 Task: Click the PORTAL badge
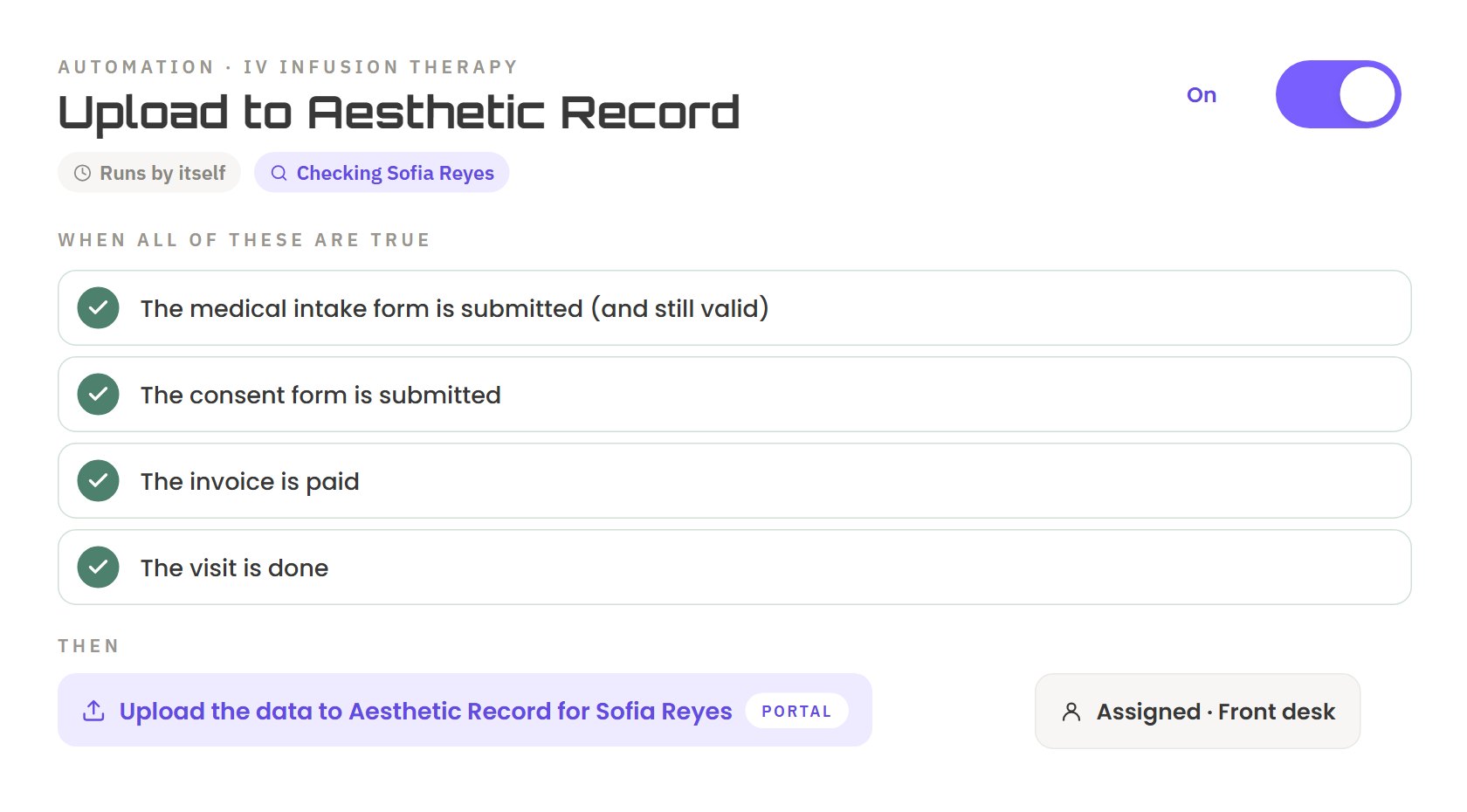[x=796, y=711]
